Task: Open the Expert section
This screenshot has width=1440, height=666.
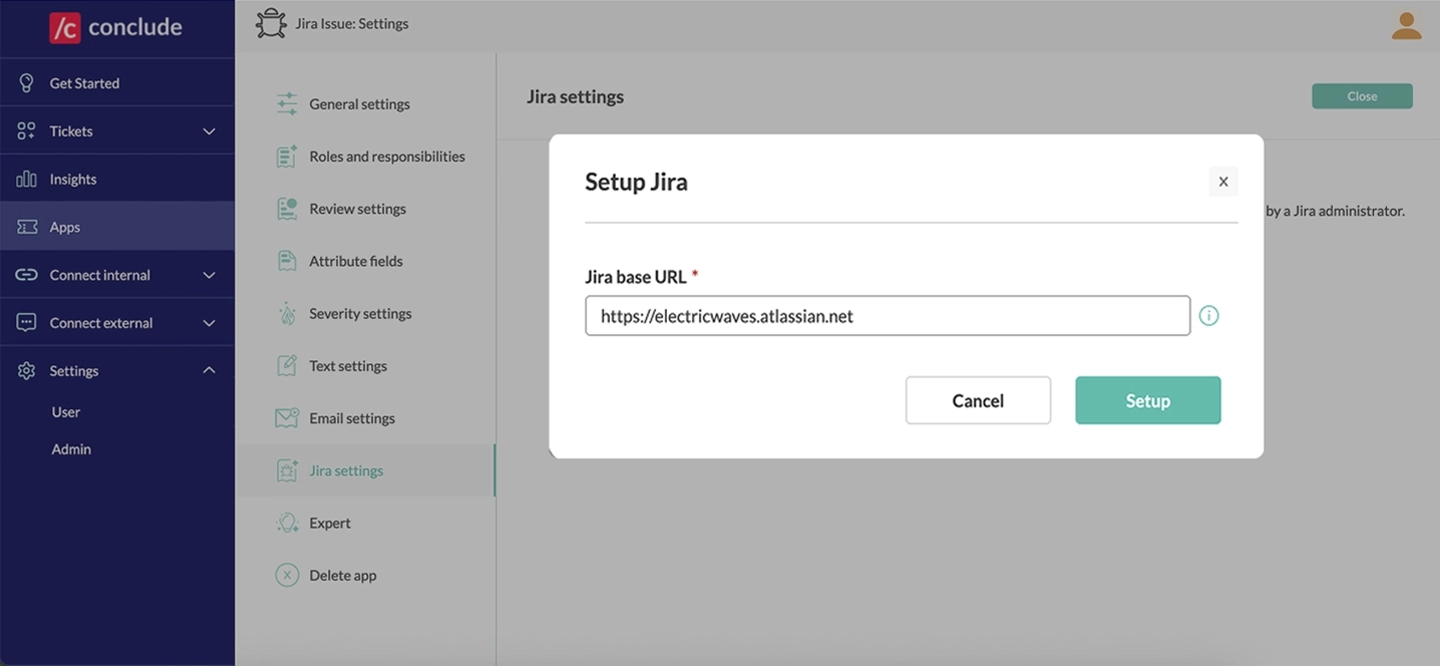Action: [x=330, y=523]
